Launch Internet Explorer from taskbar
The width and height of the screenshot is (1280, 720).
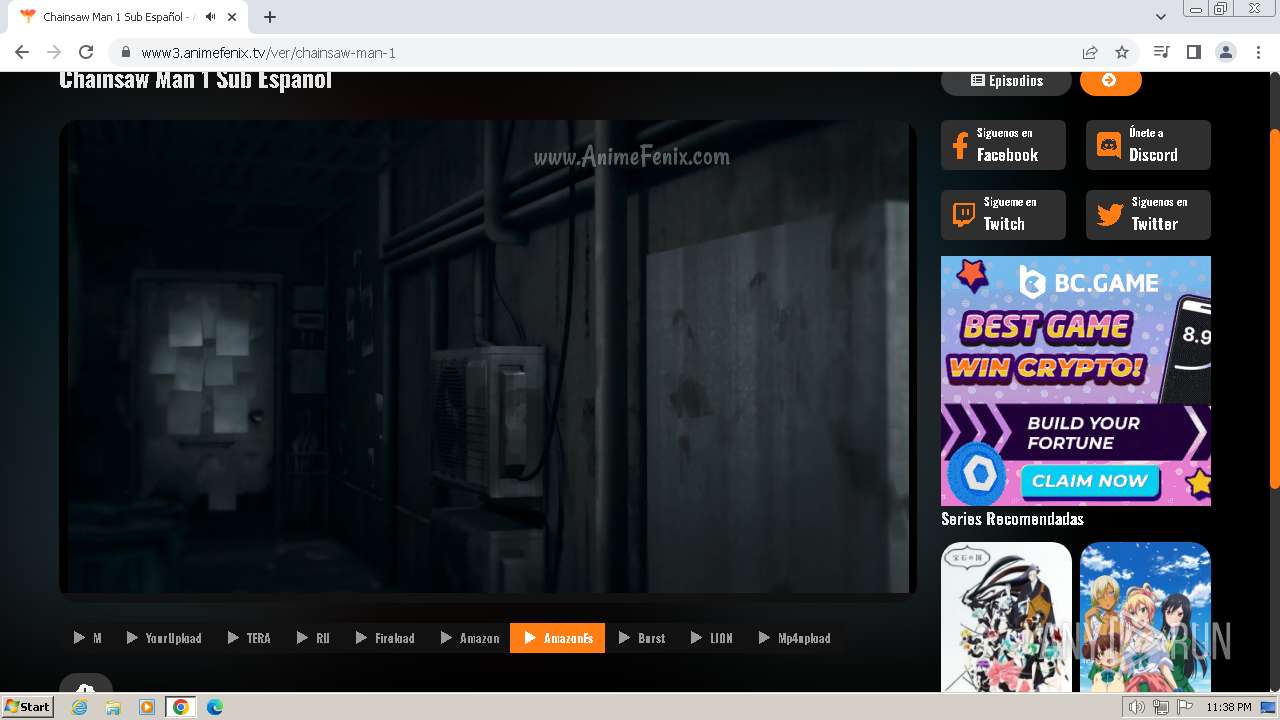pyautogui.click(x=80, y=707)
